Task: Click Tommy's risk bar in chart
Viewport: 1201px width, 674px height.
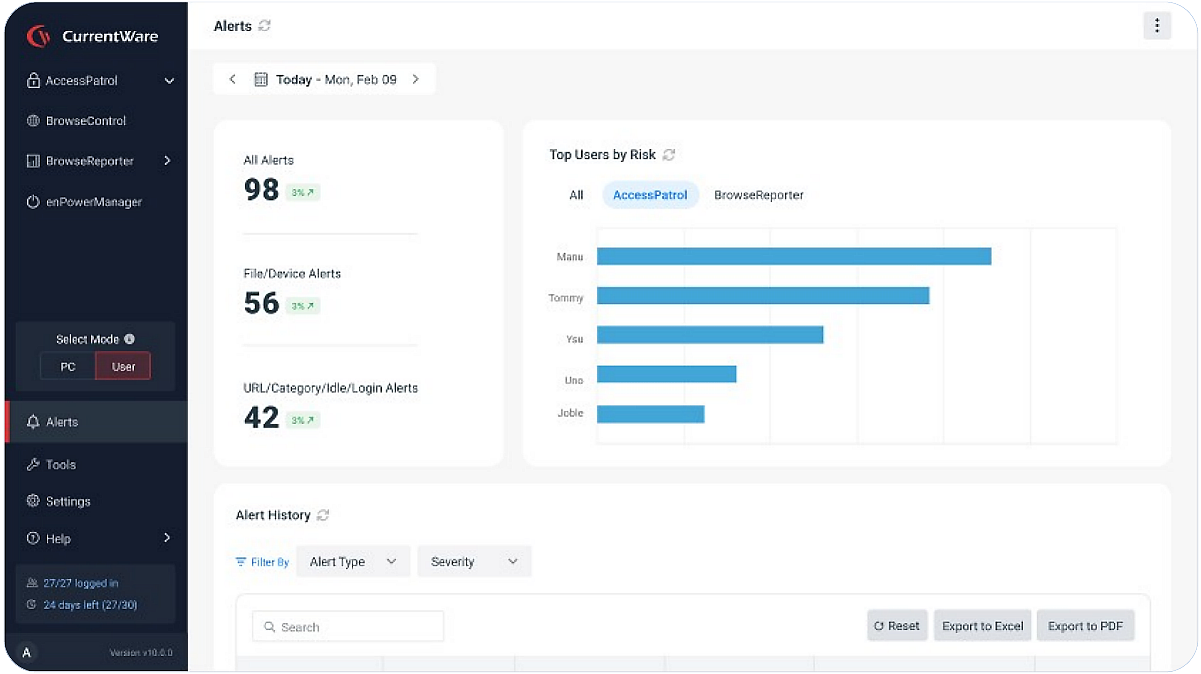Action: [x=763, y=296]
